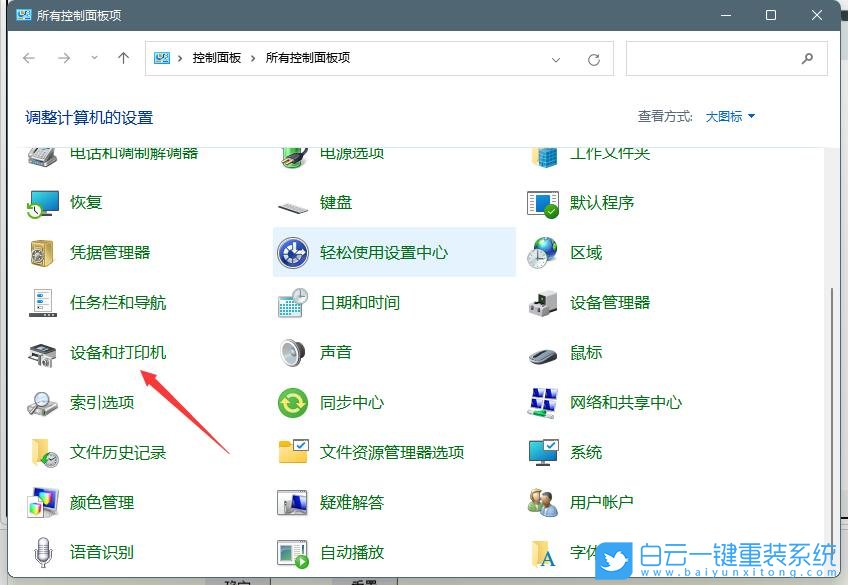Image resolution: width=848 pixels, height=585 pixels.
Task: Open Speech Recognition (语音识别)
Action: click(104, 553)
